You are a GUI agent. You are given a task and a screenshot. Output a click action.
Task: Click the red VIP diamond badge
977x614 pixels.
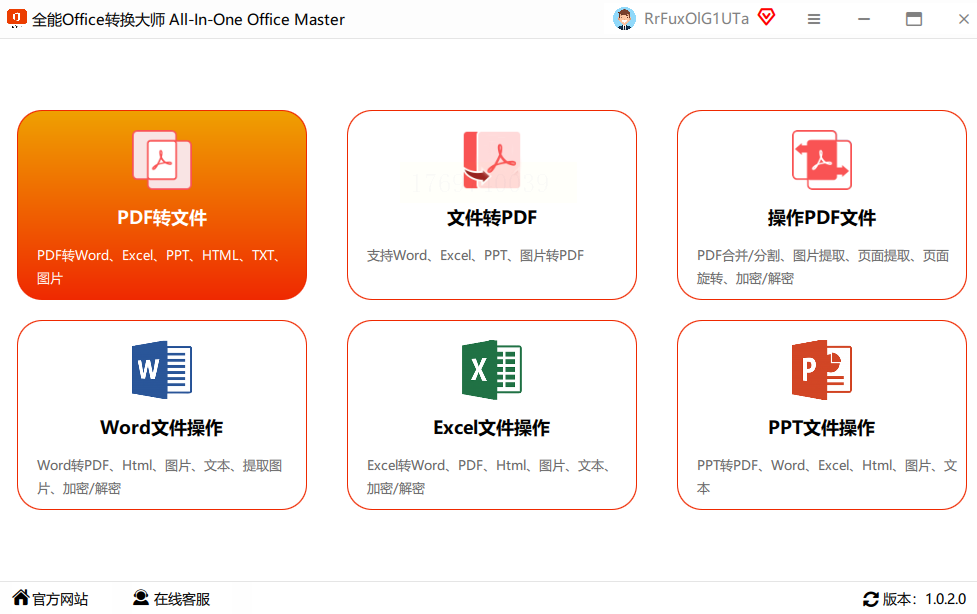[x=766, y=17]
